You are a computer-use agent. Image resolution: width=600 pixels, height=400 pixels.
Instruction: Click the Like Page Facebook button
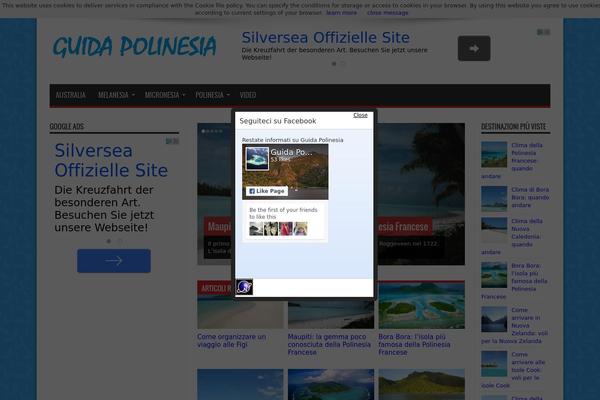pos(267,191)
